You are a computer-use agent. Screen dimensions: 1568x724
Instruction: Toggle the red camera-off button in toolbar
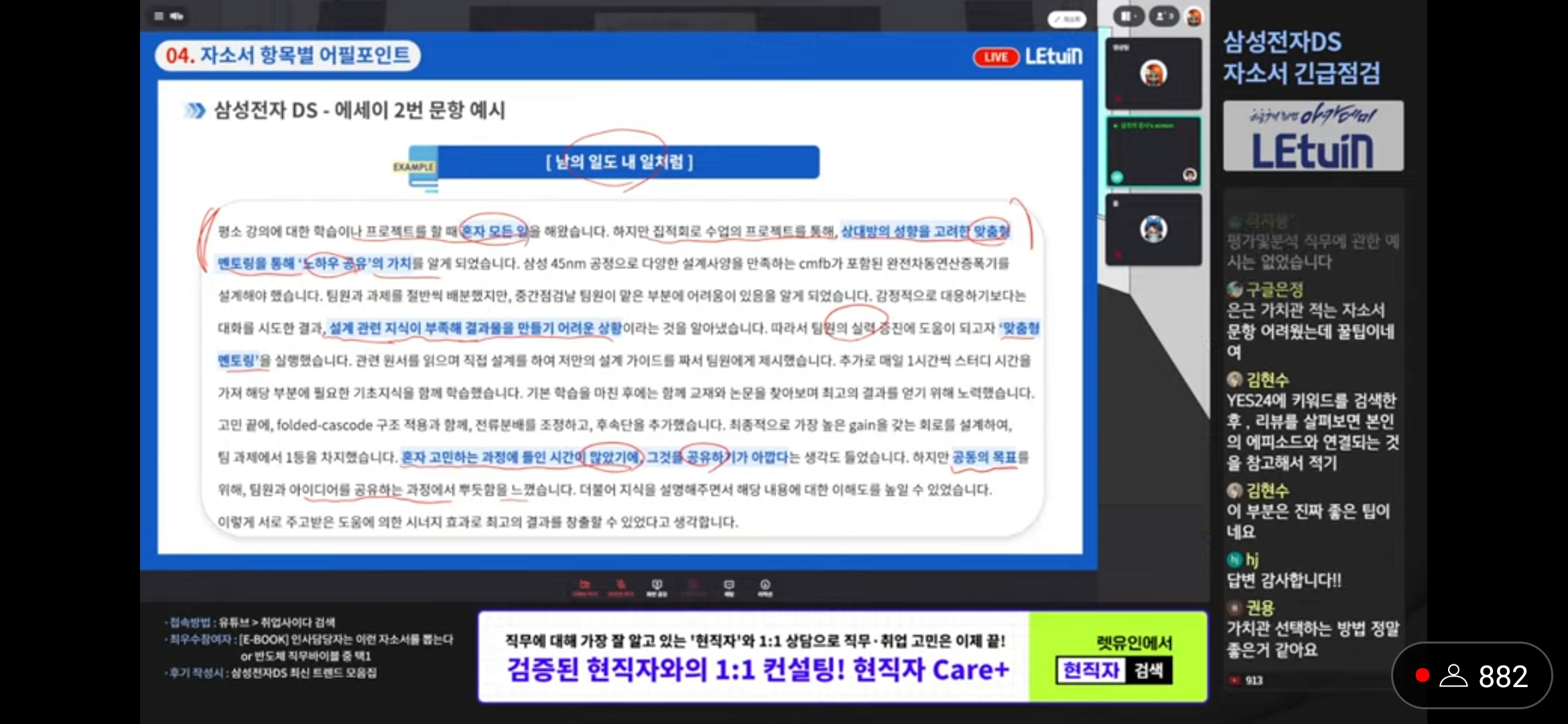pos(584,588)
